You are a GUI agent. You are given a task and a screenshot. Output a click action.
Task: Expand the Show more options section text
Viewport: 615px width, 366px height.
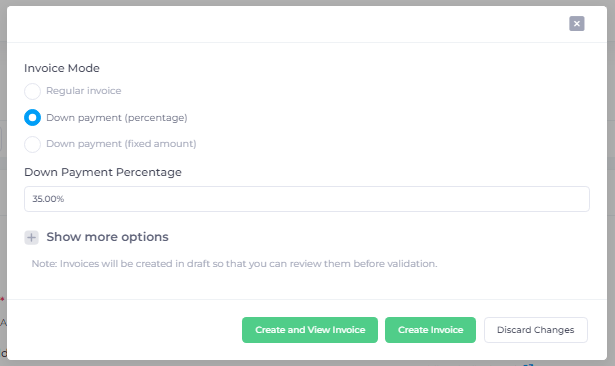pos(107,237)
